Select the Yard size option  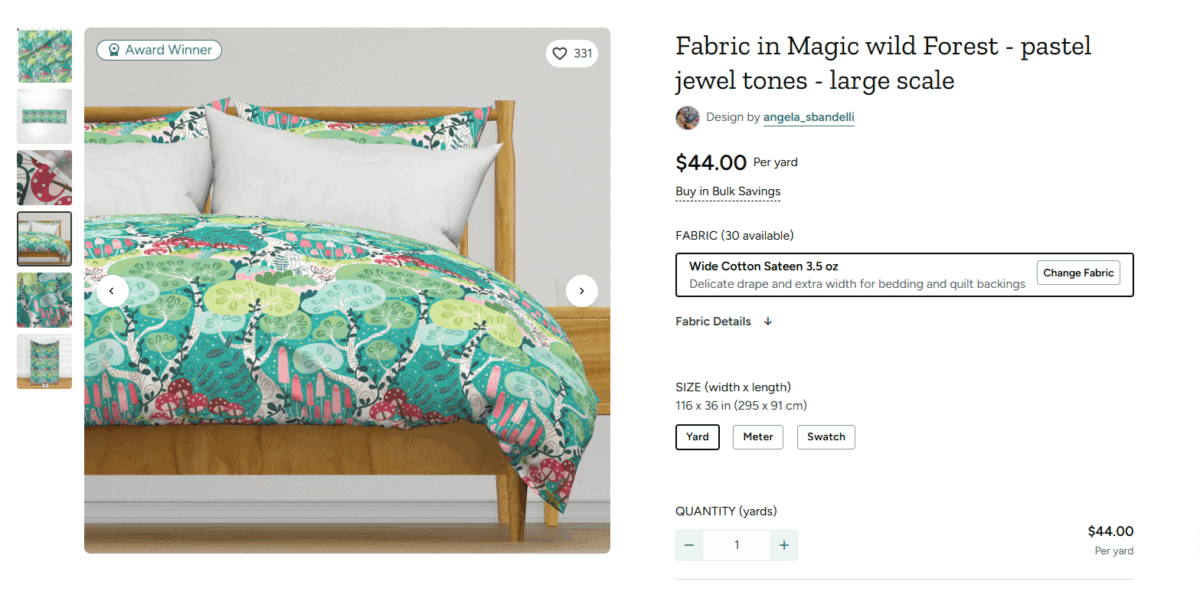pos(698,437)
